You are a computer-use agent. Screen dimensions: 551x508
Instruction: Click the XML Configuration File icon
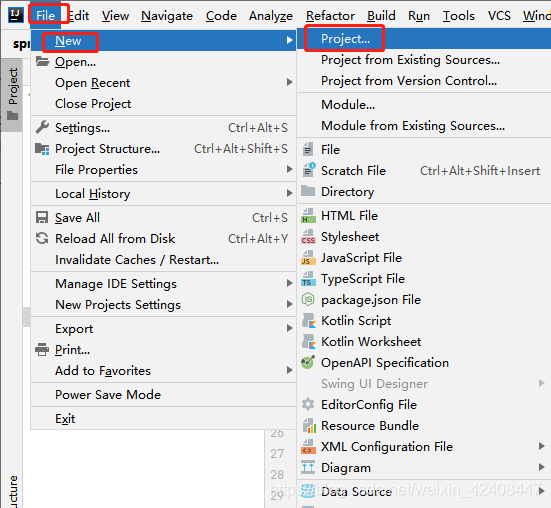tap(308, 447)
